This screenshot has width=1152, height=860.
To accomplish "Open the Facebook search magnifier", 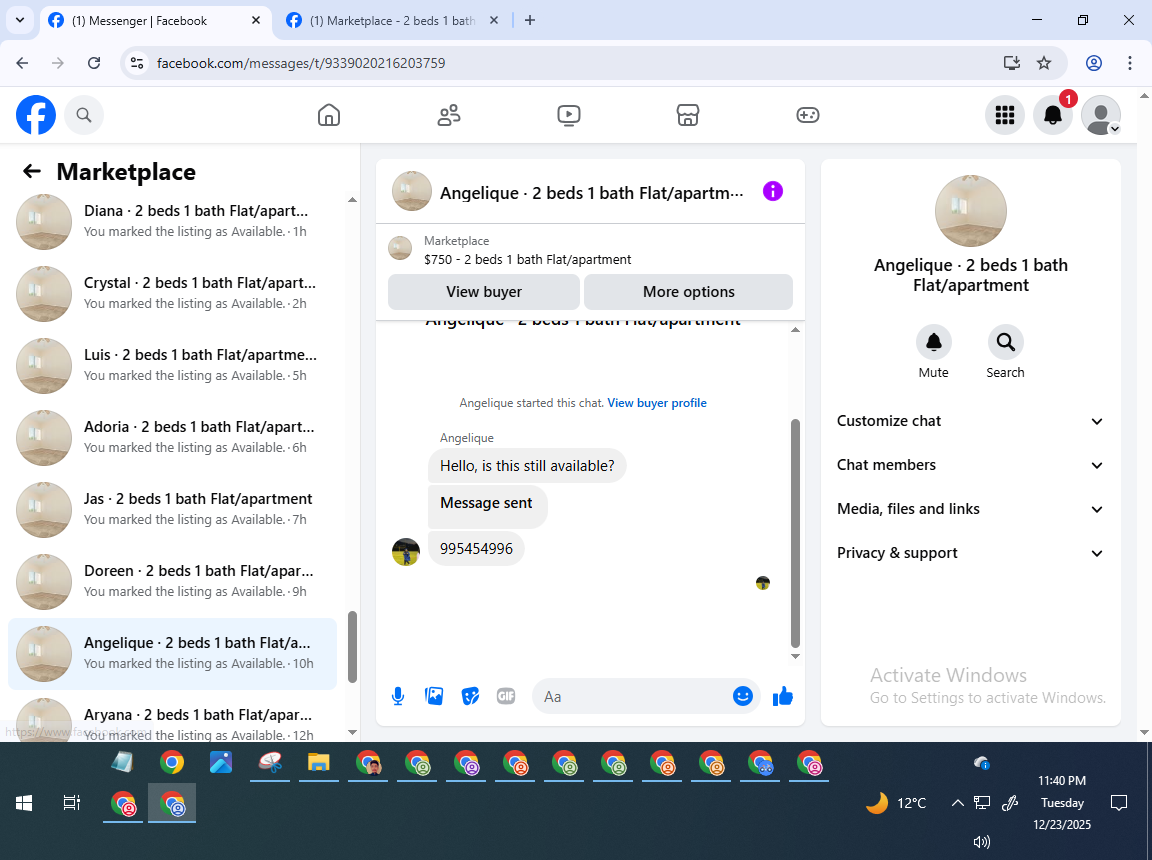I will coord(84,115).
